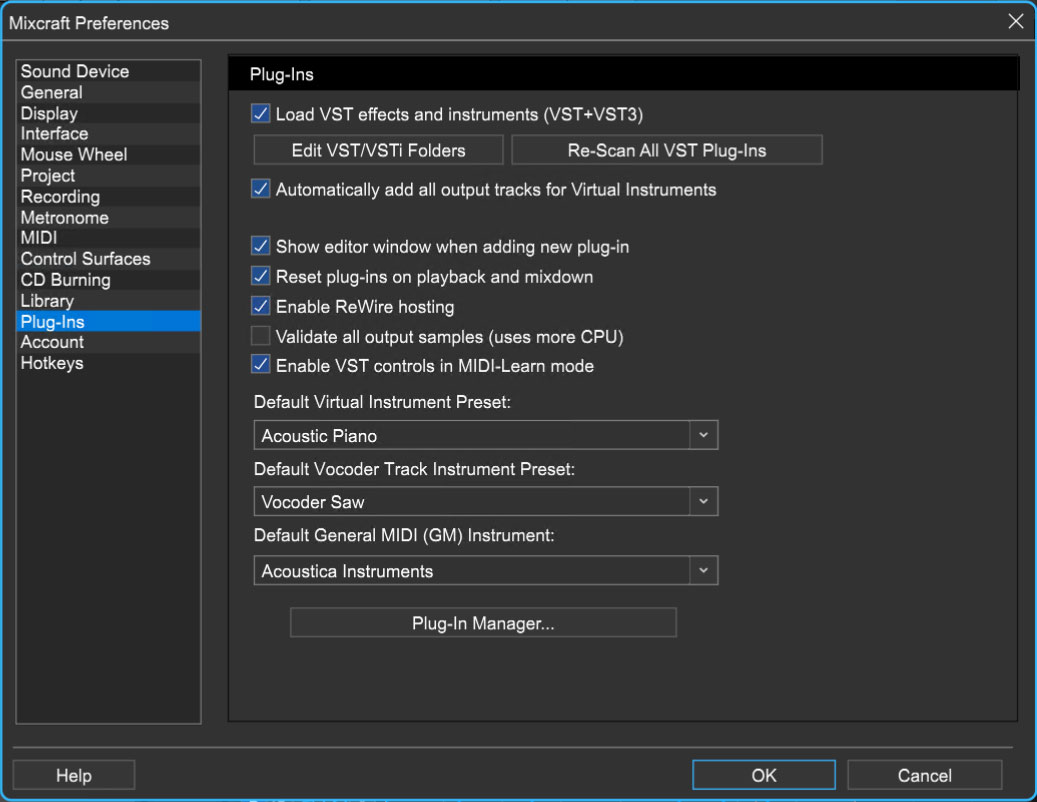Uncheck Load VST effects and instruments

261,114
